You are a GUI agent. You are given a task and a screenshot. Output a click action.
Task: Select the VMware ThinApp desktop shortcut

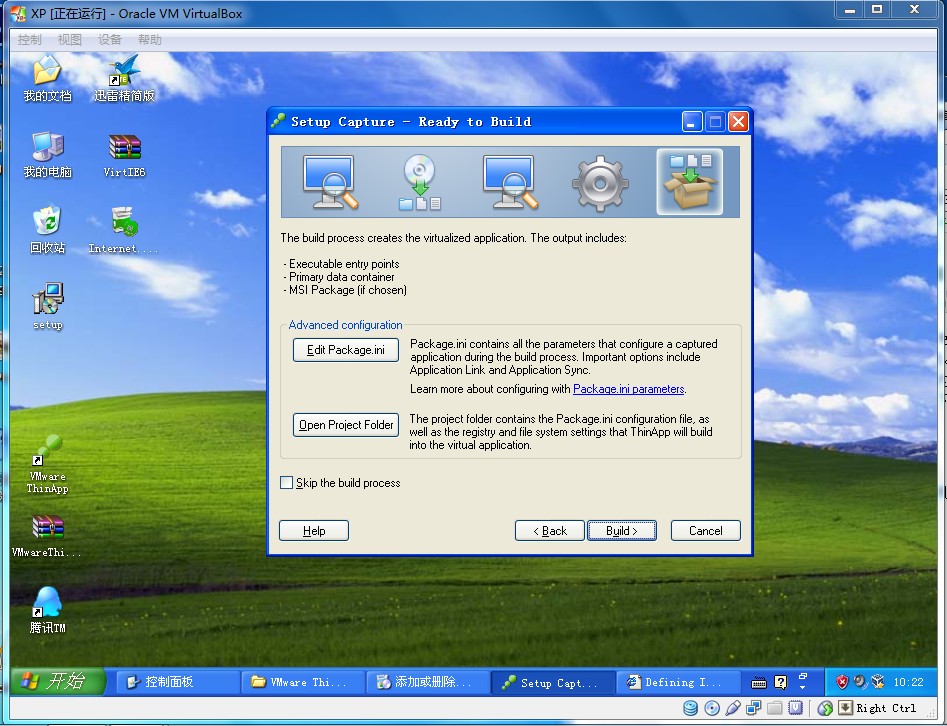[x=47, y=464]
